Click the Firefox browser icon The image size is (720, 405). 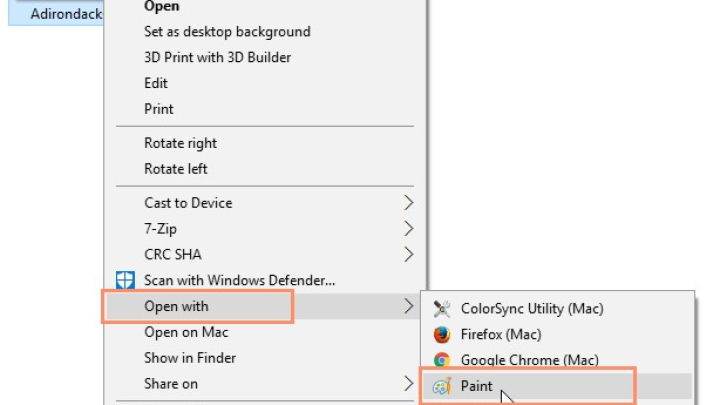tap(442, 334)
